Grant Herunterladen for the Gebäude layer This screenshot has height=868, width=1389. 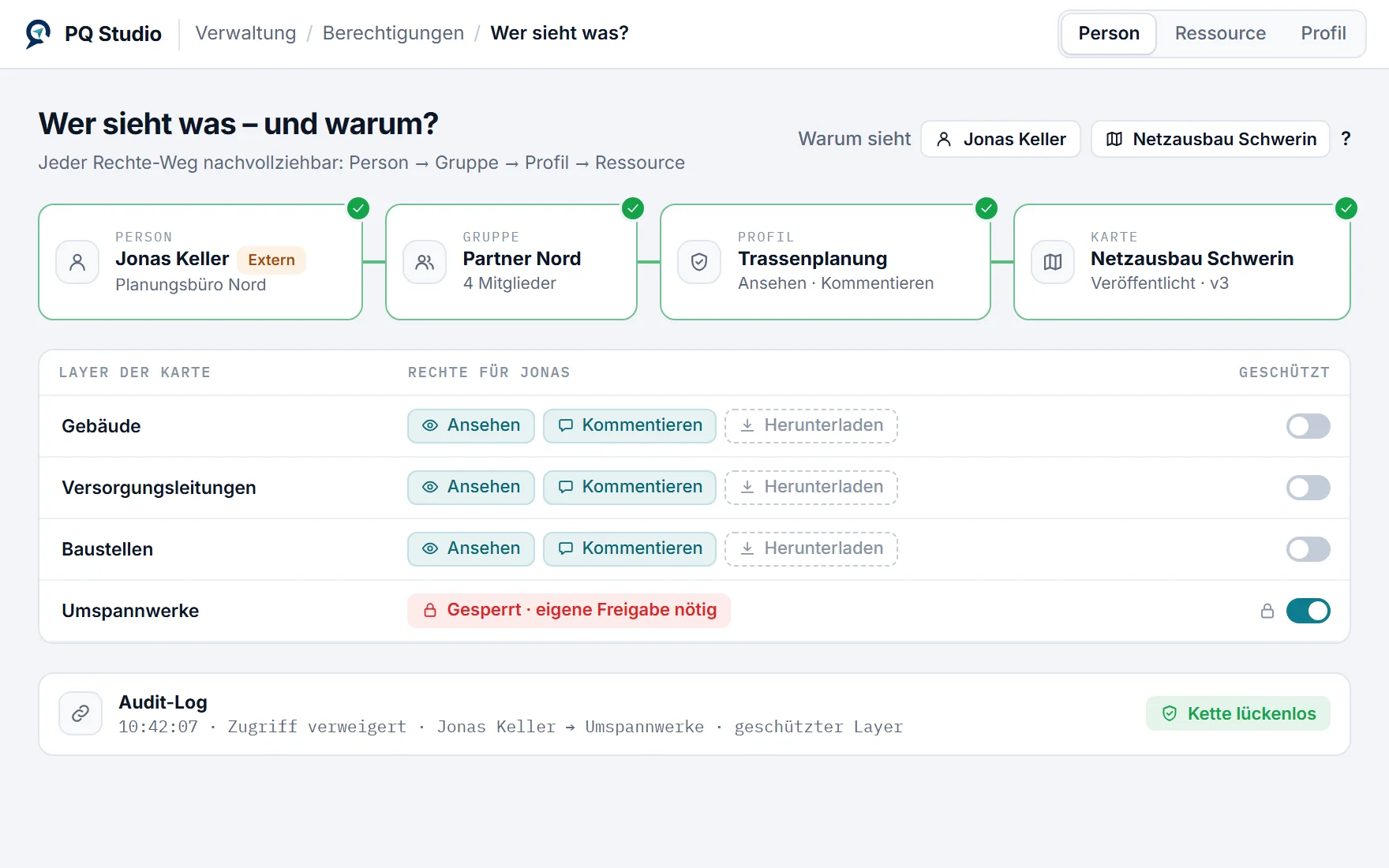pos(811,426)
